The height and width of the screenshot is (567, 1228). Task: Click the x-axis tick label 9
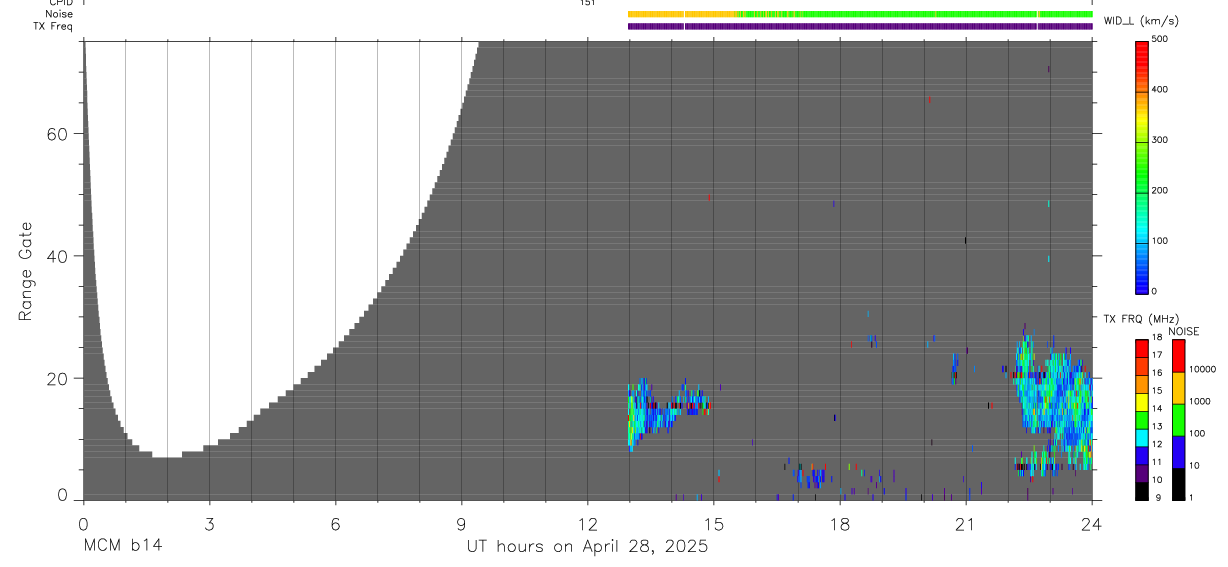point(461,523)
